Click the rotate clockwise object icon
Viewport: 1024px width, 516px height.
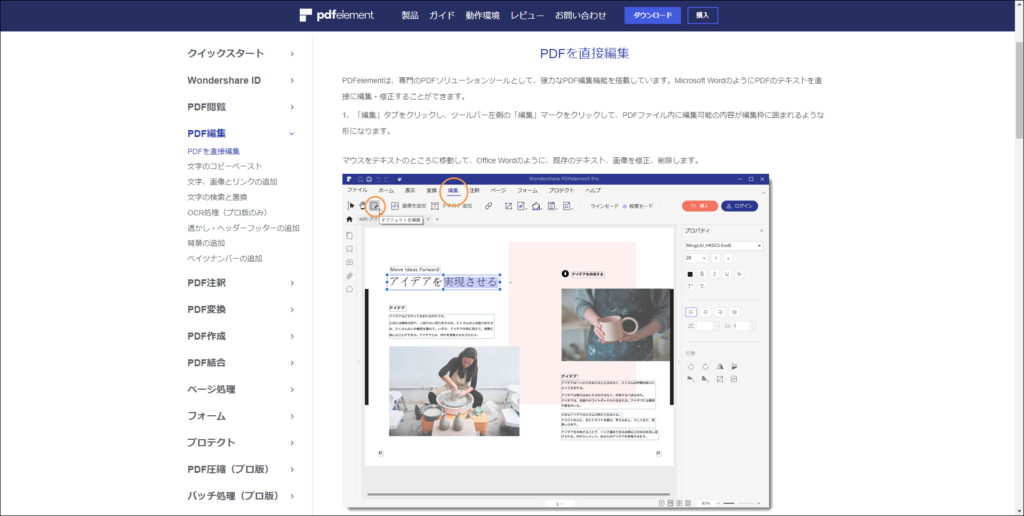705,366
